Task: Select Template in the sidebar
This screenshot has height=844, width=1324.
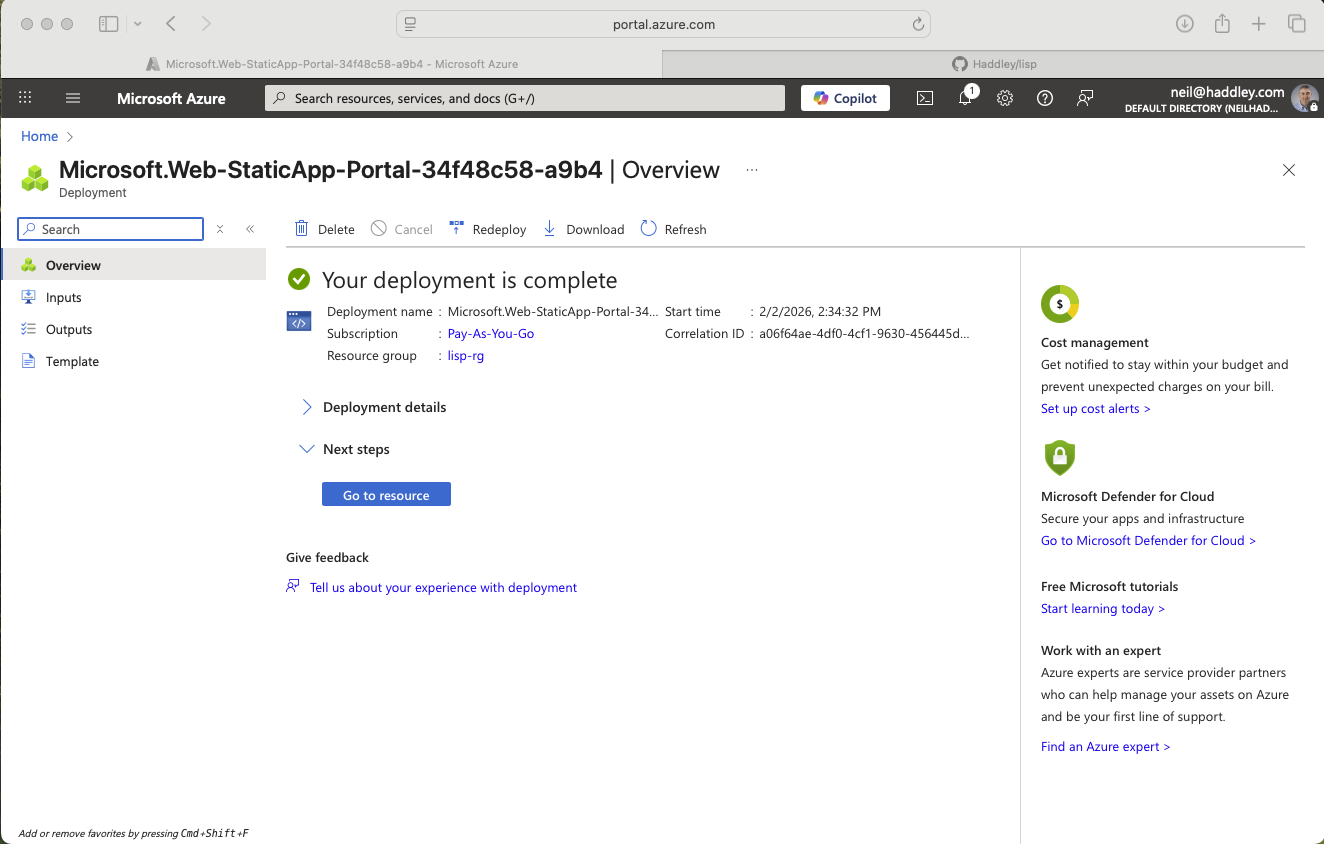Action: [72, 361]
